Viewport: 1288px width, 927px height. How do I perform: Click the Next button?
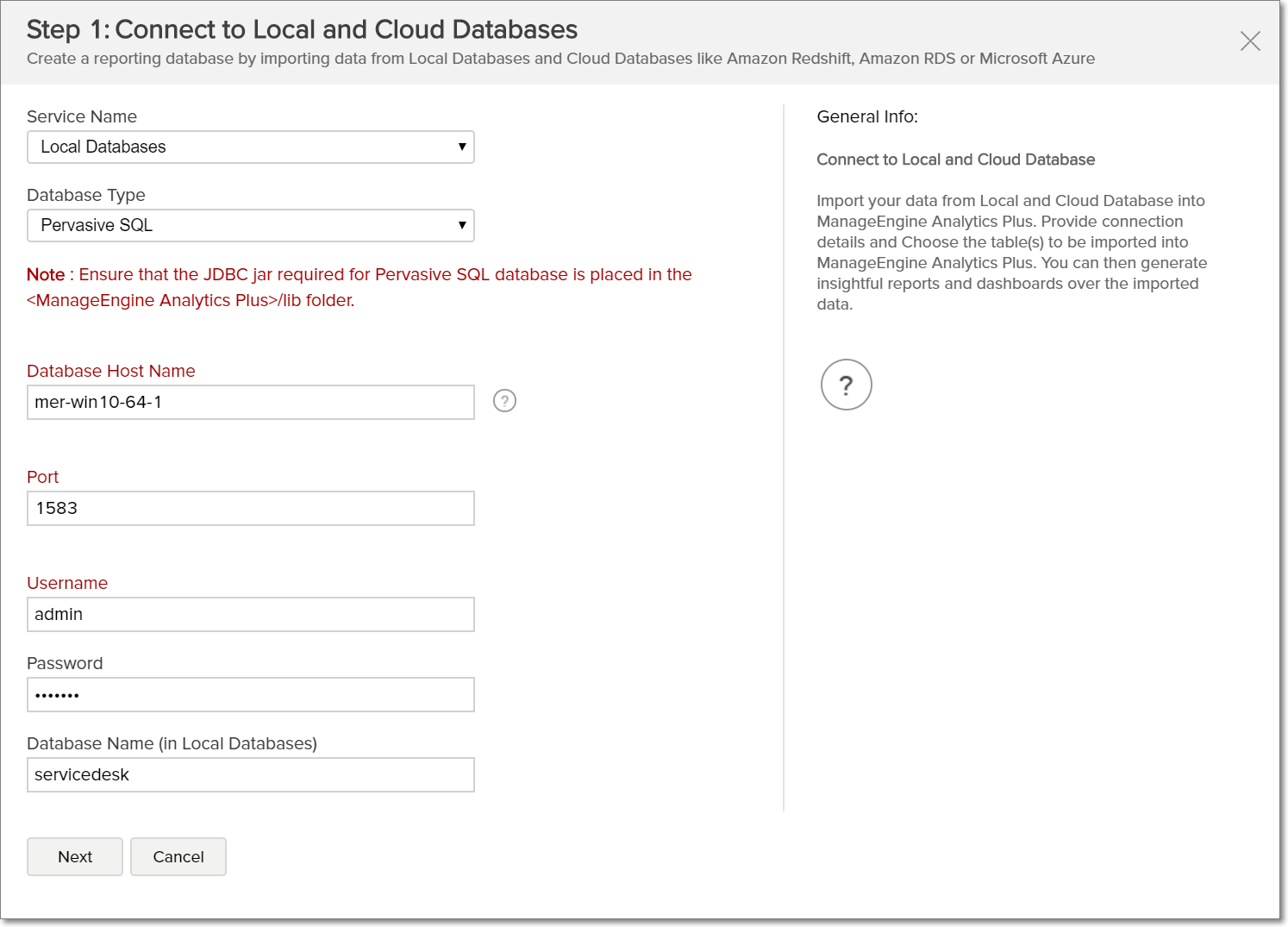tap(74, 856)
